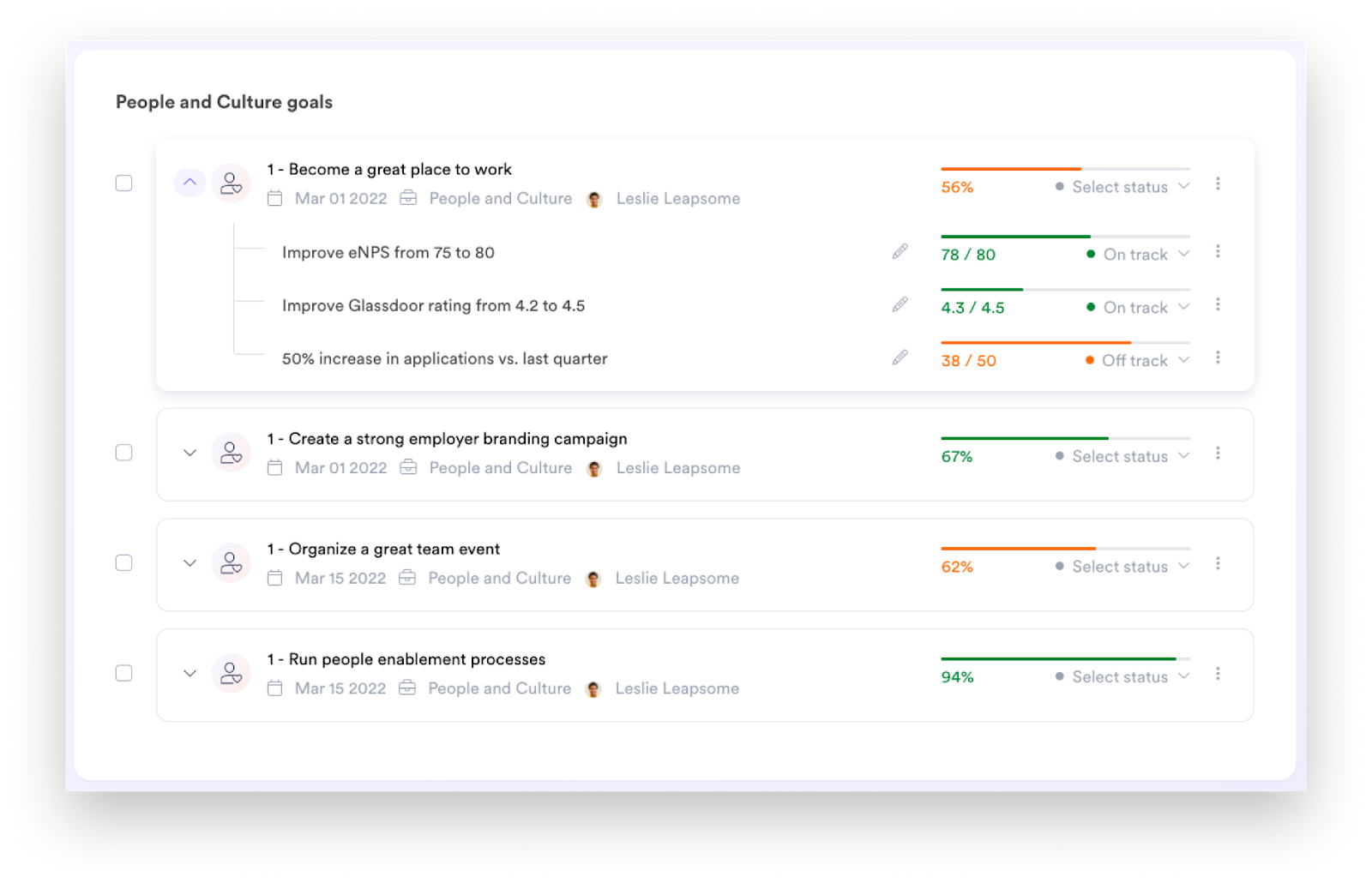
Task: Open three-dot menu for Off track key result
Action: click(x=1219, y=357)
